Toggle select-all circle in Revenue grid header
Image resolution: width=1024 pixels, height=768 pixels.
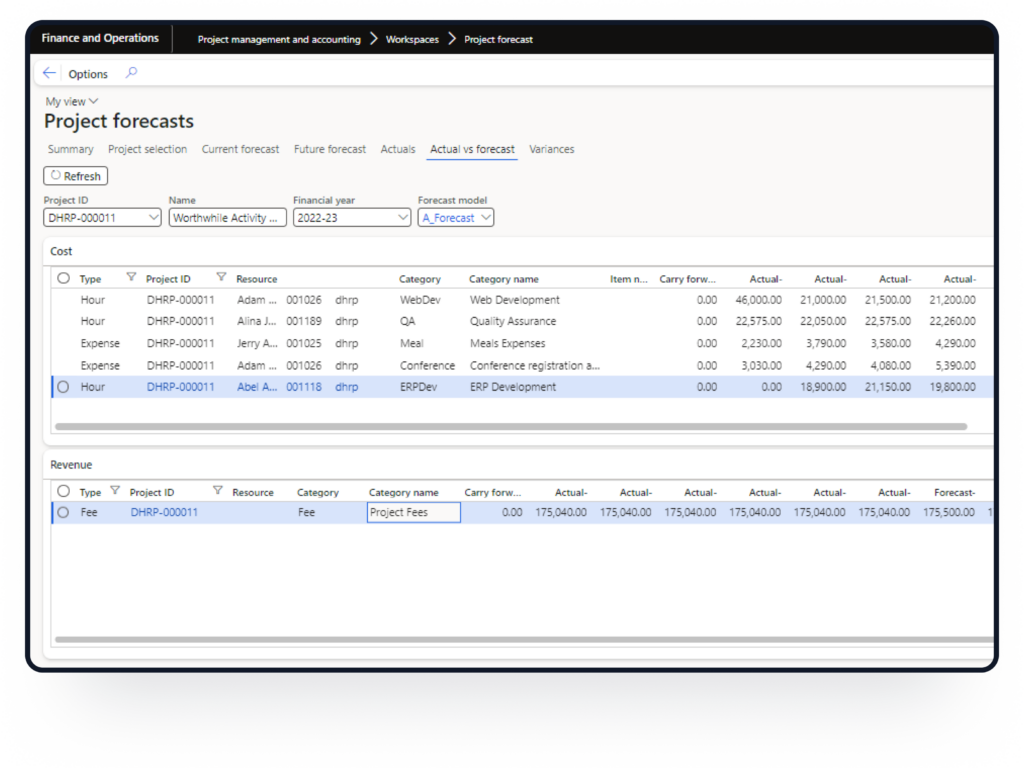pos(64,492)
